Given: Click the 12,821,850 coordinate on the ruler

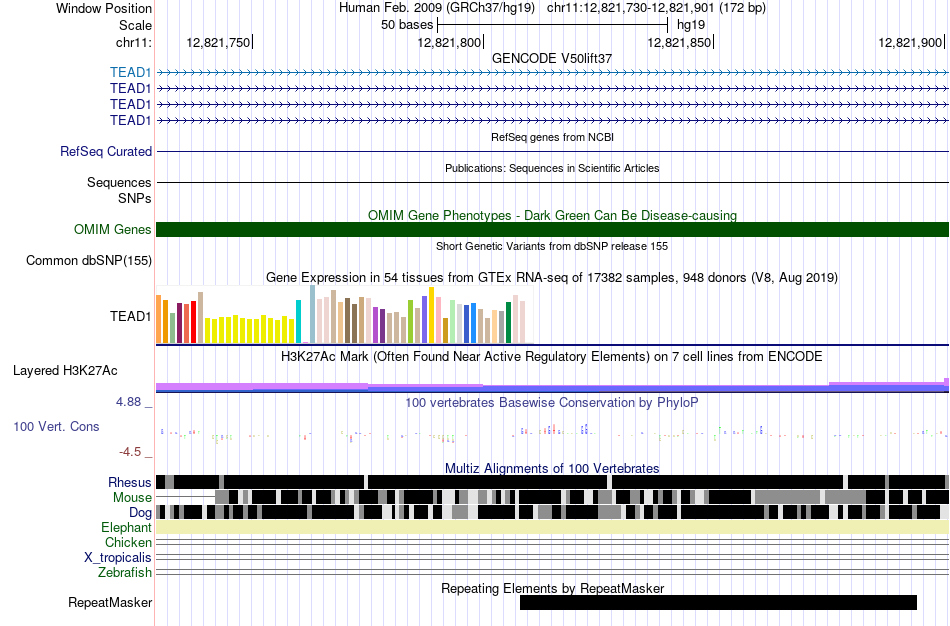Looking at the screenshot, I should (679, 42).
